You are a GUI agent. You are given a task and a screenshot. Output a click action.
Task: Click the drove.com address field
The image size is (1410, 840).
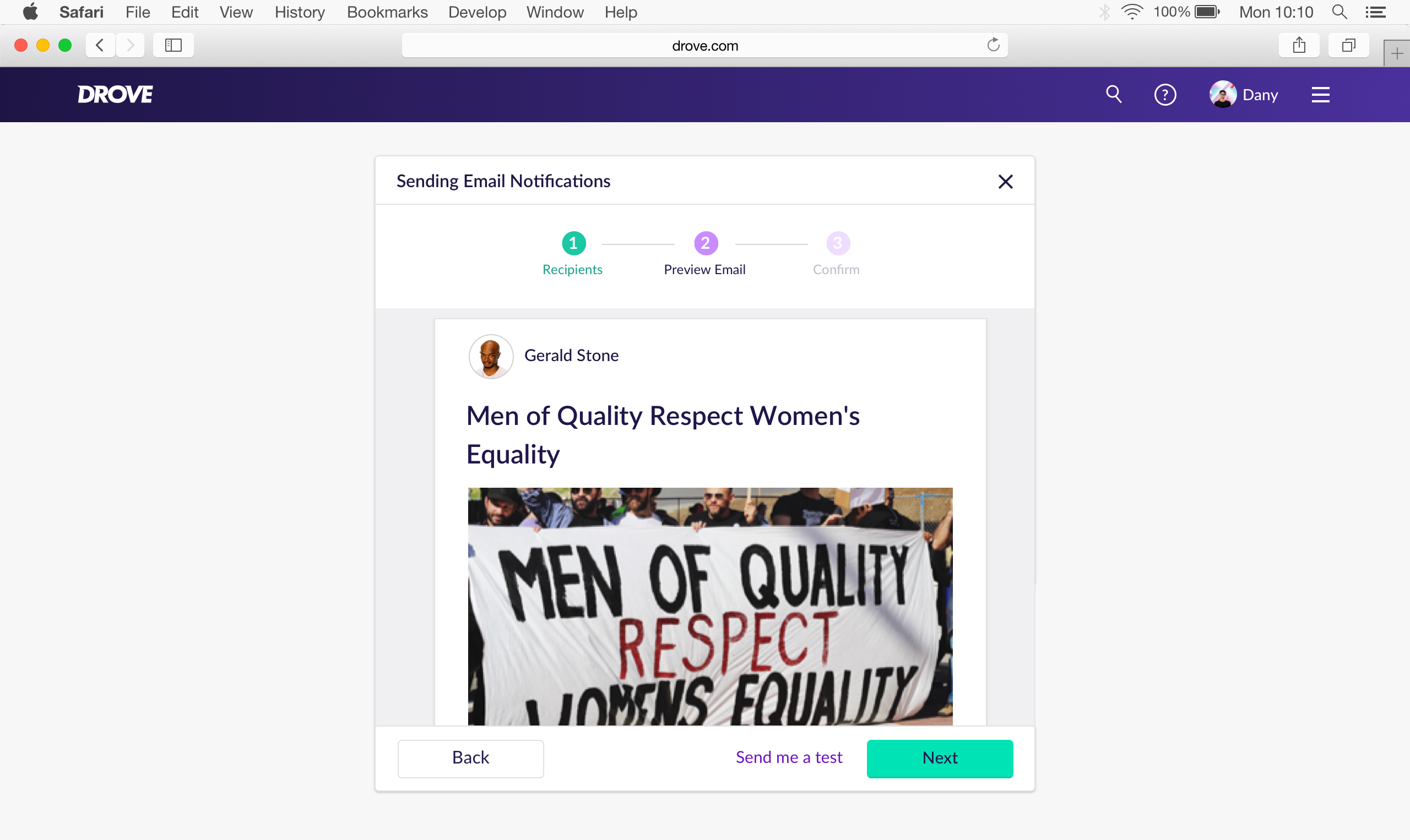pyautogui.click(x=704, y=45)
